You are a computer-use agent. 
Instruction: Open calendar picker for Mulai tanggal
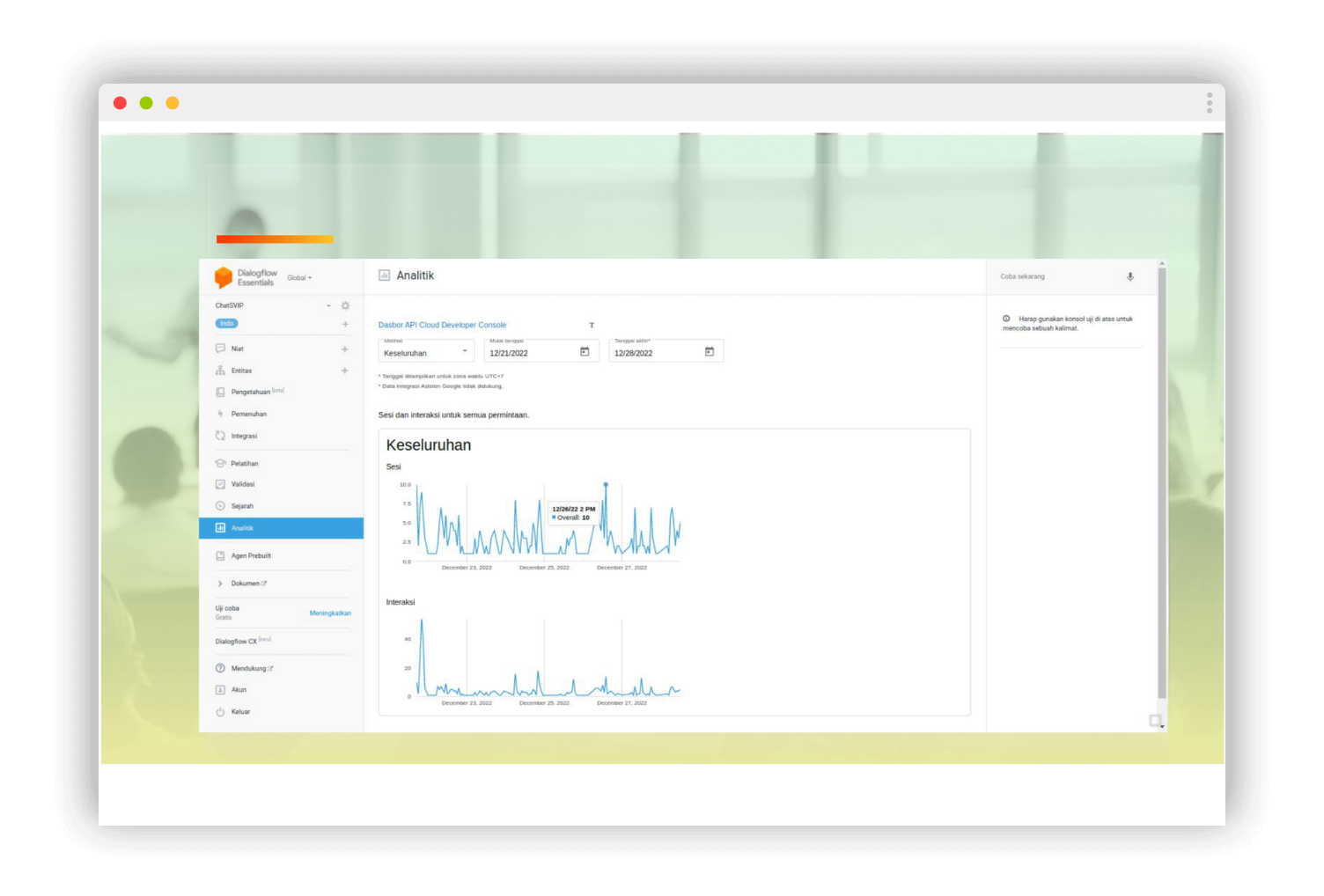coord(585,351)
